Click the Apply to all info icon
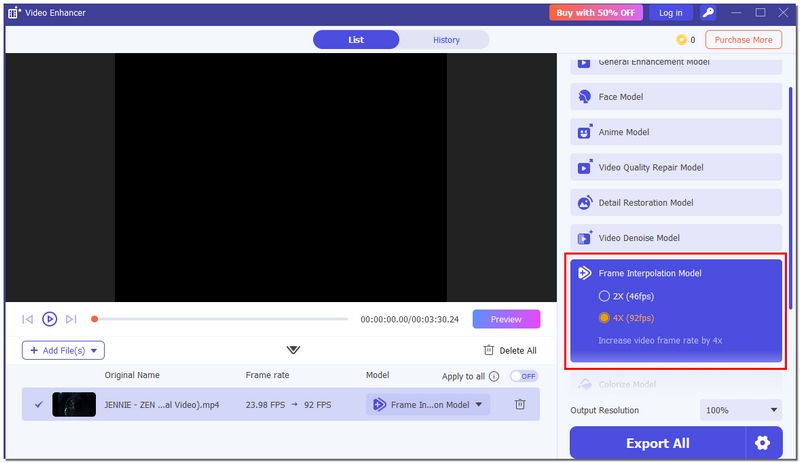This screenshot has width=800, height=463. click(494, 377)
